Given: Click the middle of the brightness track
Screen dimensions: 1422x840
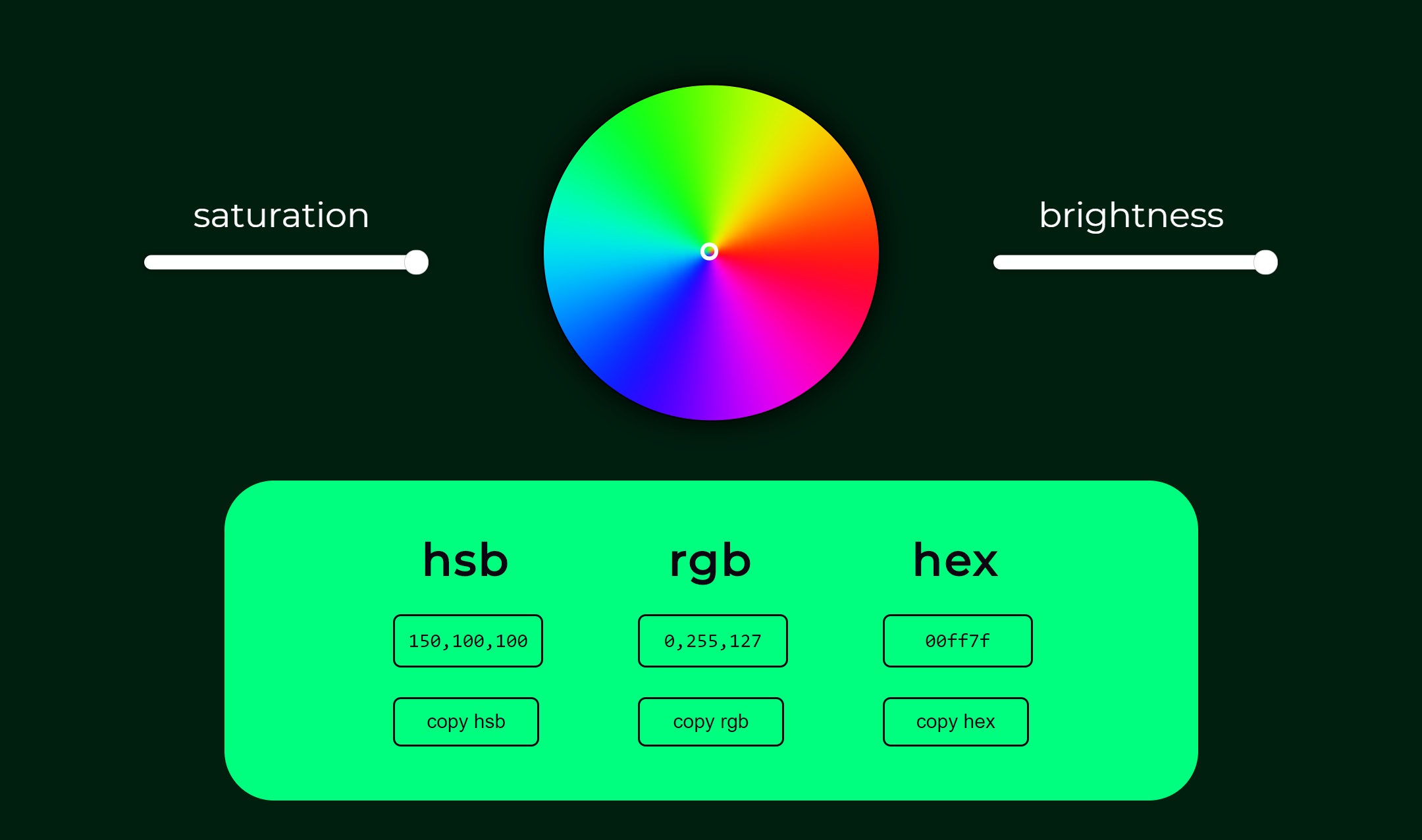Looking at the screenshot, I should point(1136,262).
